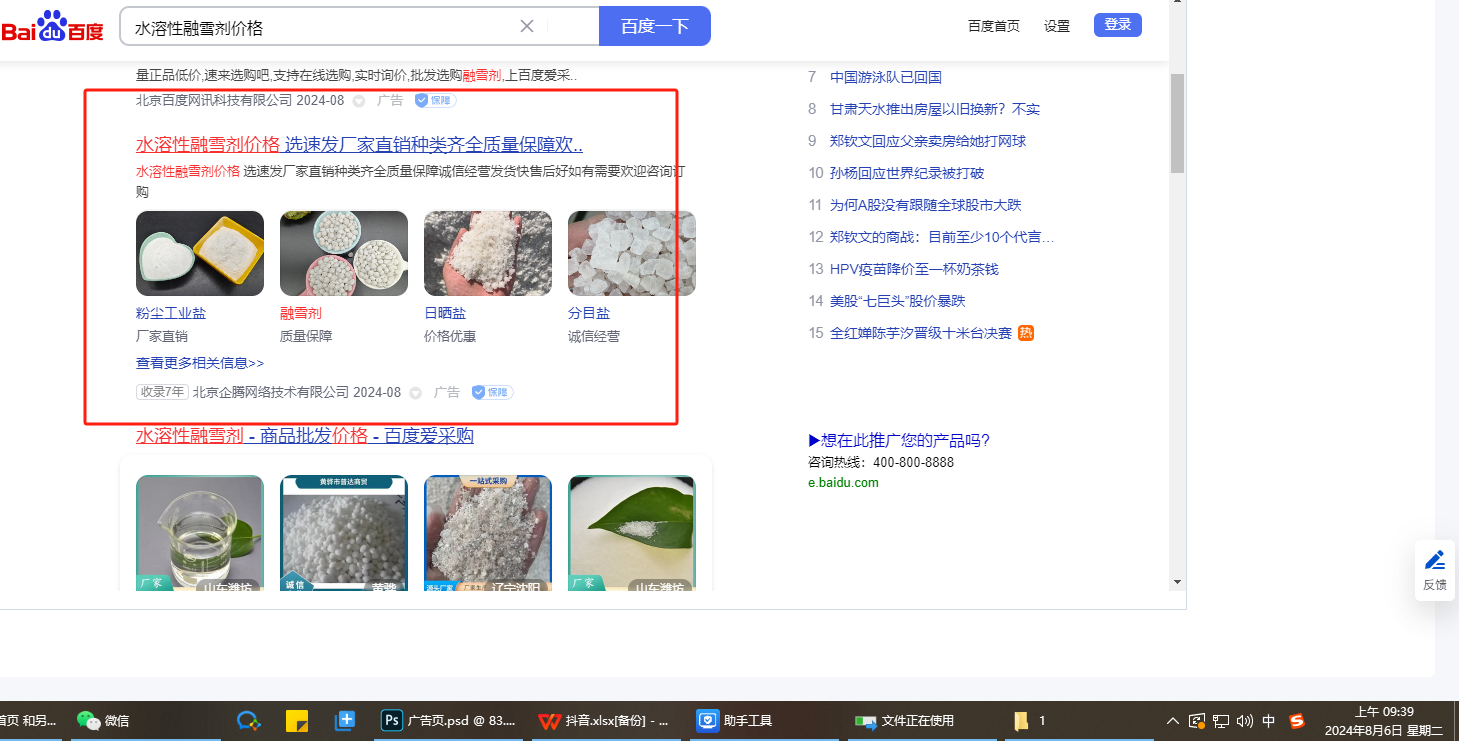Clear the search box with the X icon
The width and height of the screenshot is (1459, 741).
tap(527, 26)
